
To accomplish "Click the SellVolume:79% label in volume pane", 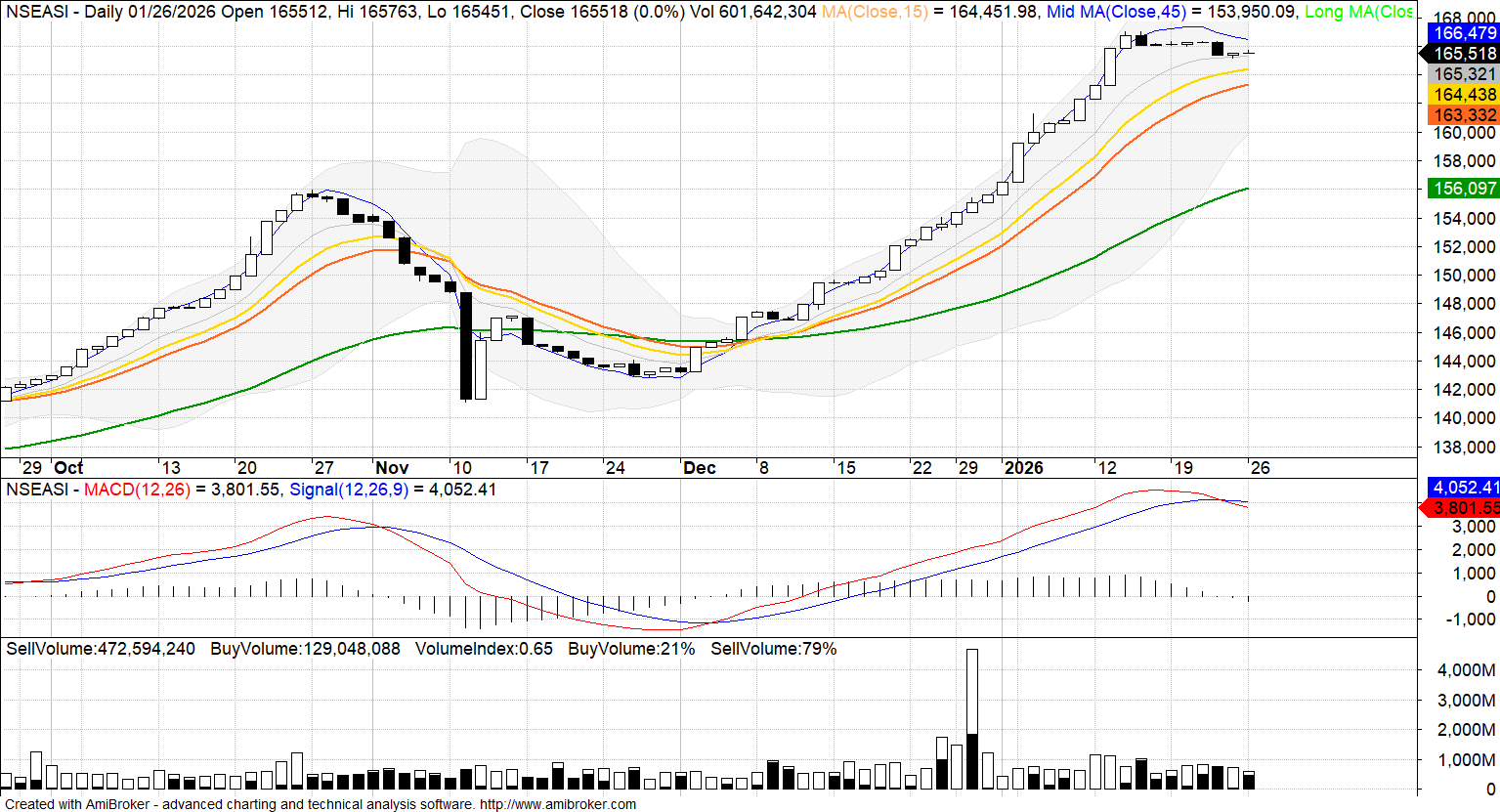I will click(773, 649).
